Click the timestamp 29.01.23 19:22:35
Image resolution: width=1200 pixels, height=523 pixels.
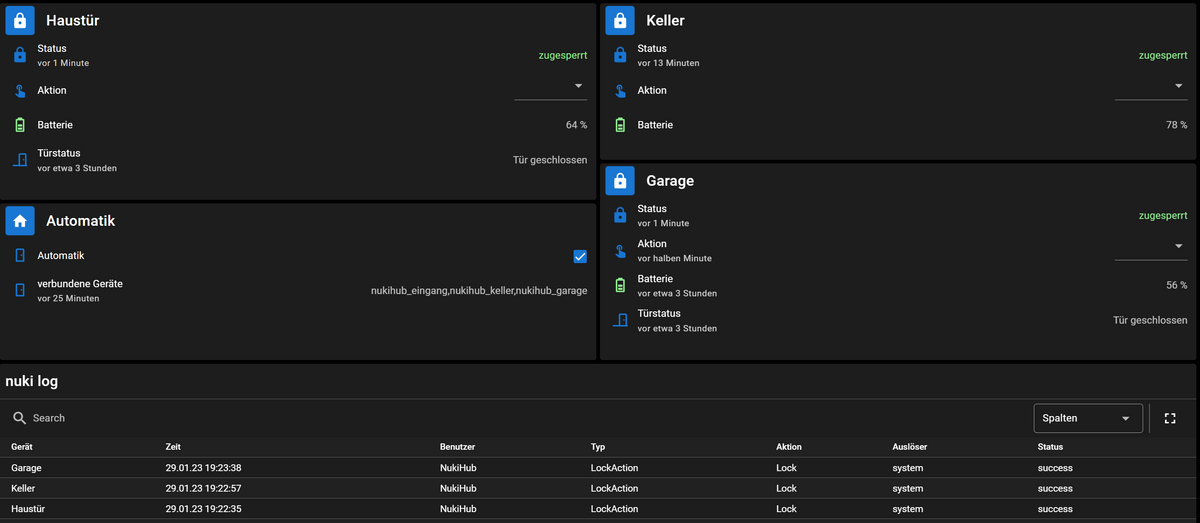(x=203, y=509)
